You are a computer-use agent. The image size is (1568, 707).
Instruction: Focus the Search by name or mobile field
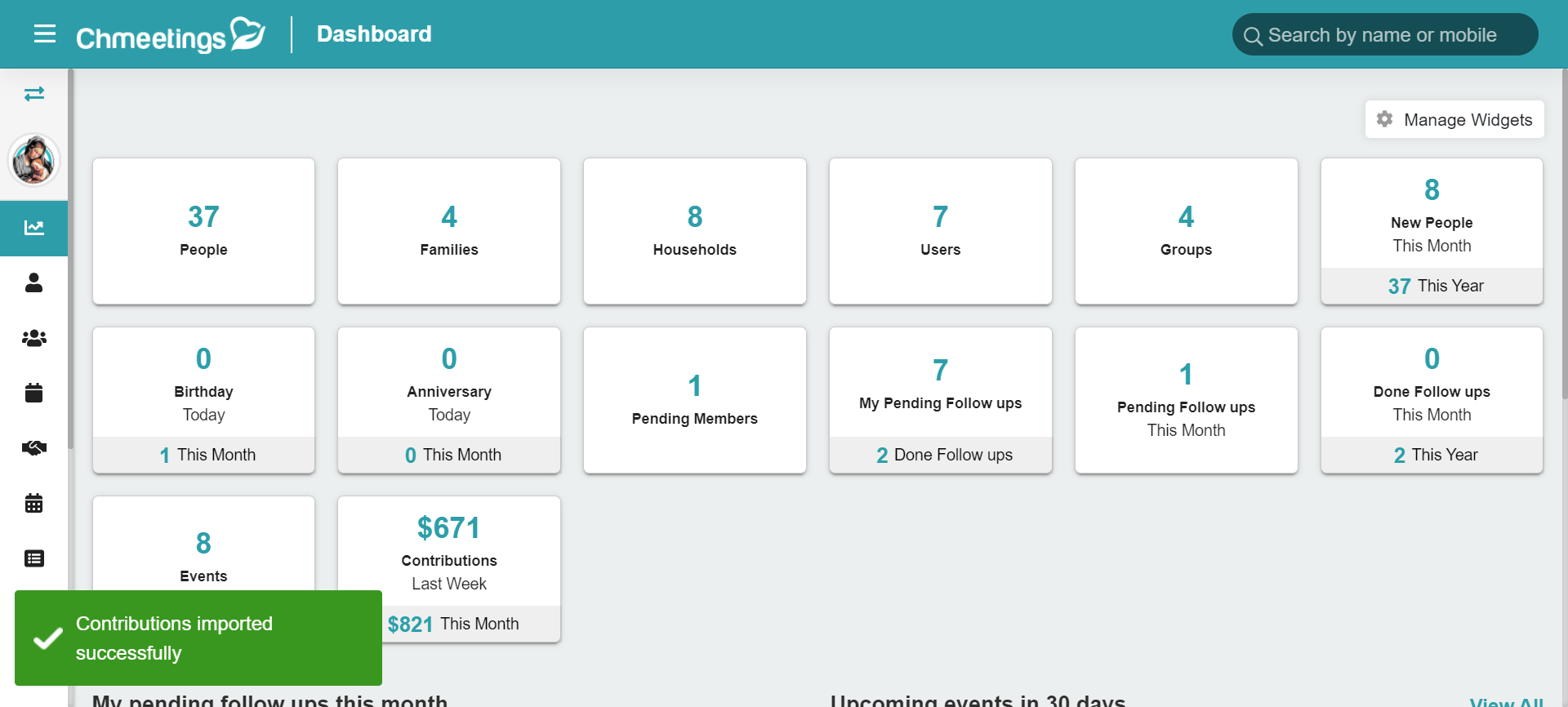click(x=1385, y=34)
